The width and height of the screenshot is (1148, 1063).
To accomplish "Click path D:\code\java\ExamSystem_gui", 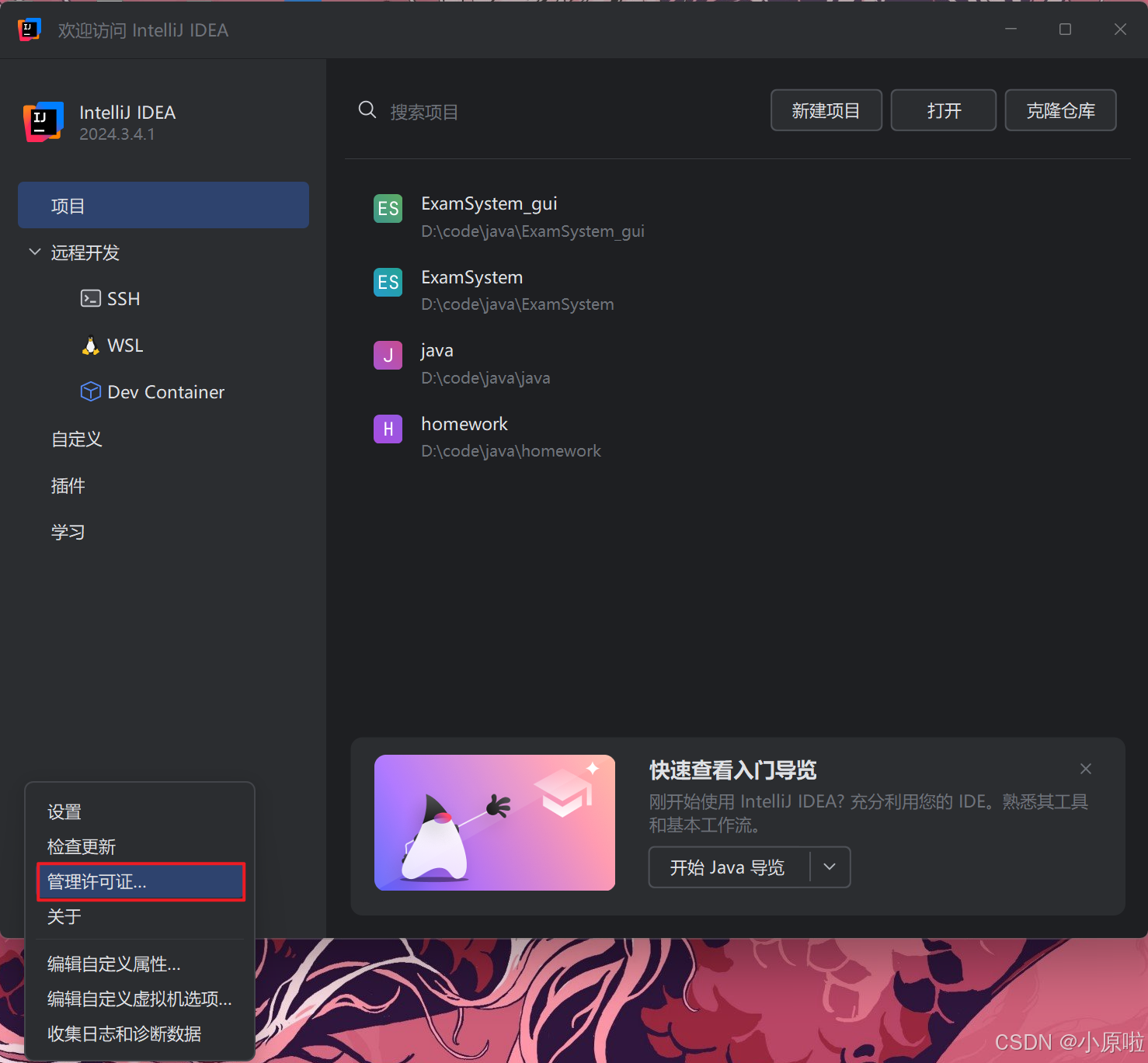I will pos(532,231).
